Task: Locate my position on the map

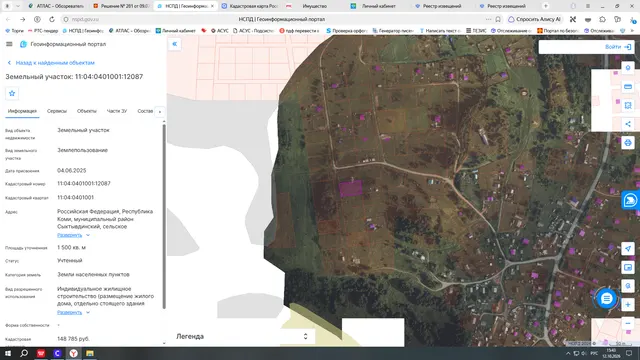Action: (x=628, y=249)
